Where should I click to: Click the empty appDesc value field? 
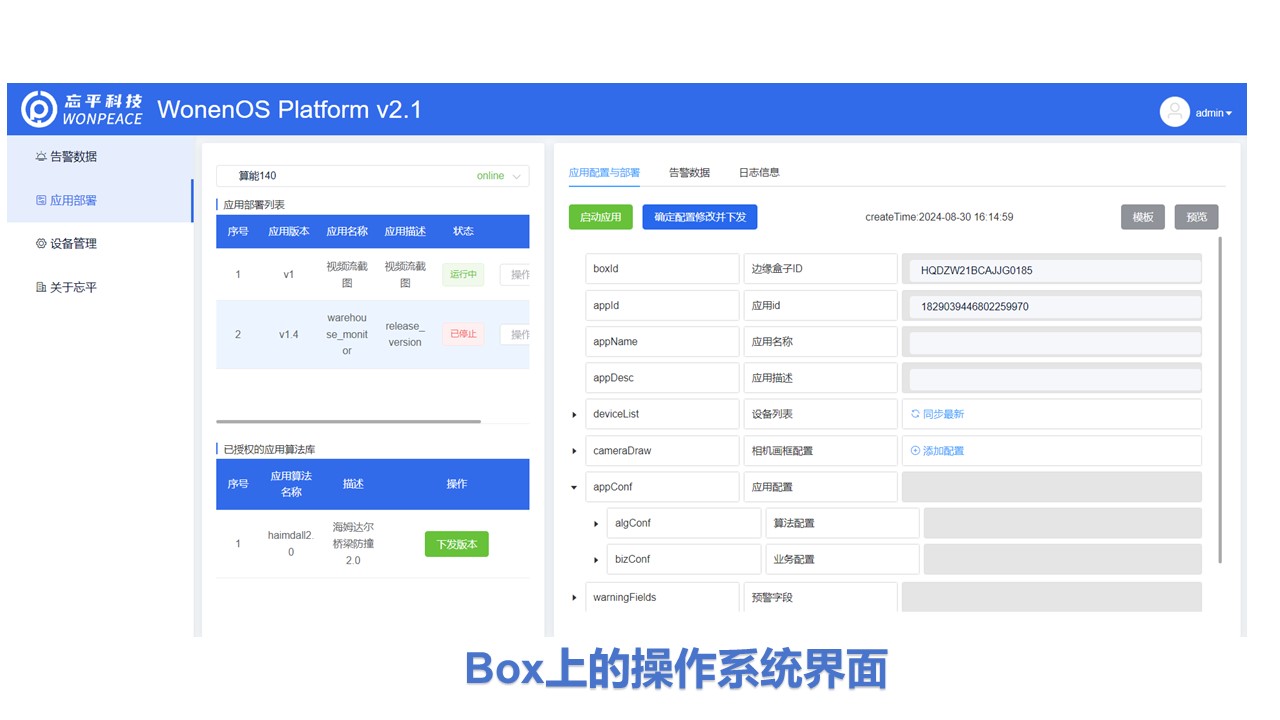(x=1055, y=379)
